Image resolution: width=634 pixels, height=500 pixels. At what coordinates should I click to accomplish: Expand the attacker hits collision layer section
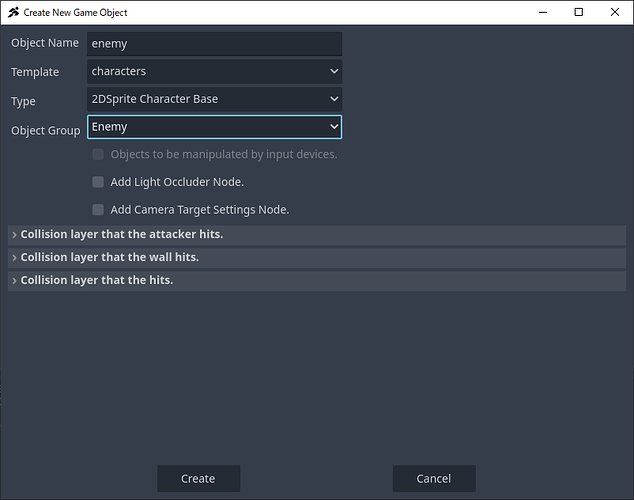pos(120,234)
